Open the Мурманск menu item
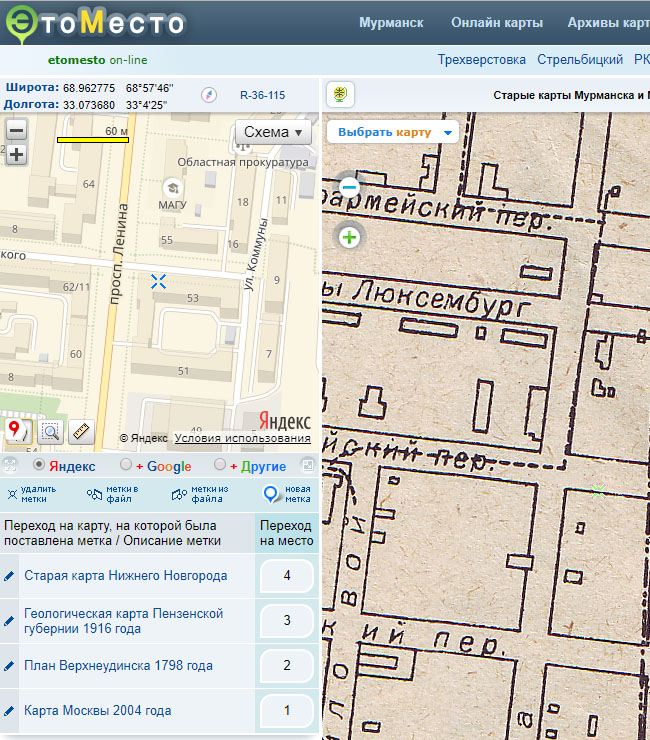 click(391, 23)
